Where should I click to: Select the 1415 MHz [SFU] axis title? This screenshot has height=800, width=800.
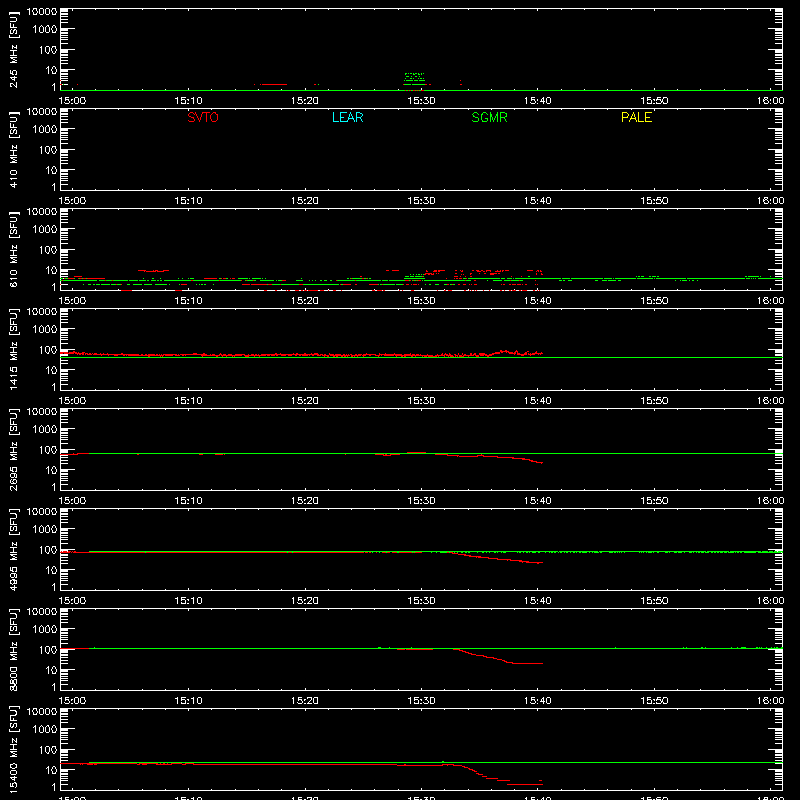(14, 349)
